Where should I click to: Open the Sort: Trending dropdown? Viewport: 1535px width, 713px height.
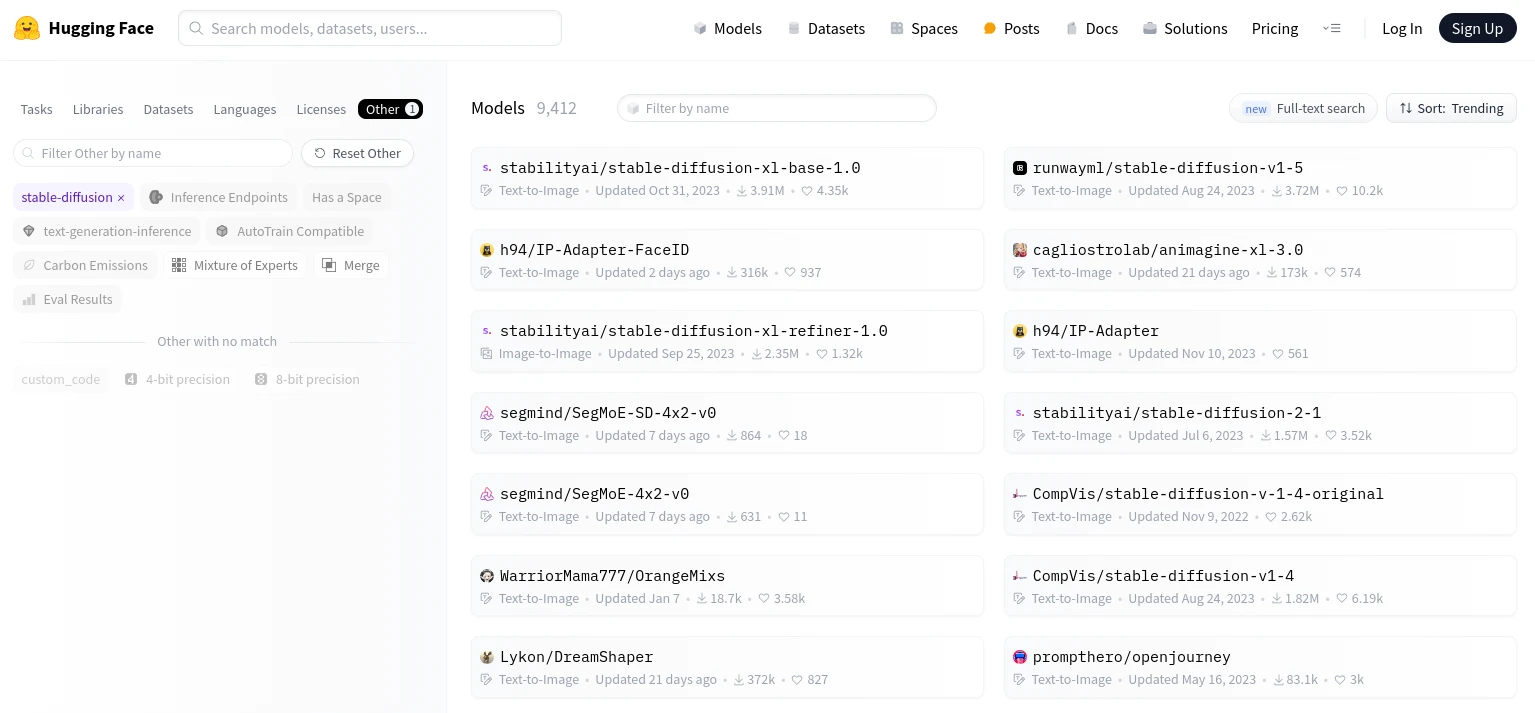[x=1451, y=108]
